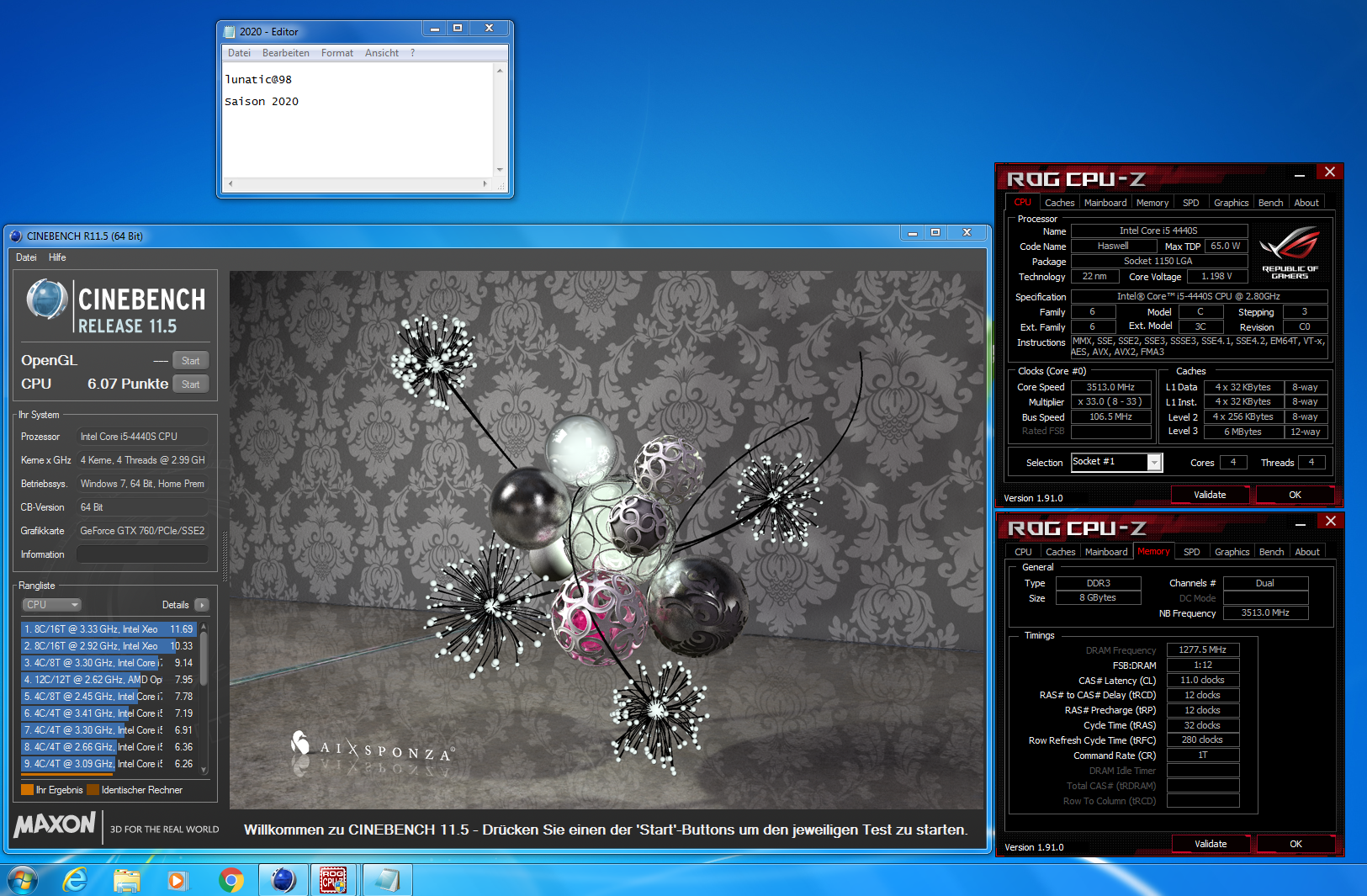Open Bearbeiten menu in Notepad

(x=286, y=53)
